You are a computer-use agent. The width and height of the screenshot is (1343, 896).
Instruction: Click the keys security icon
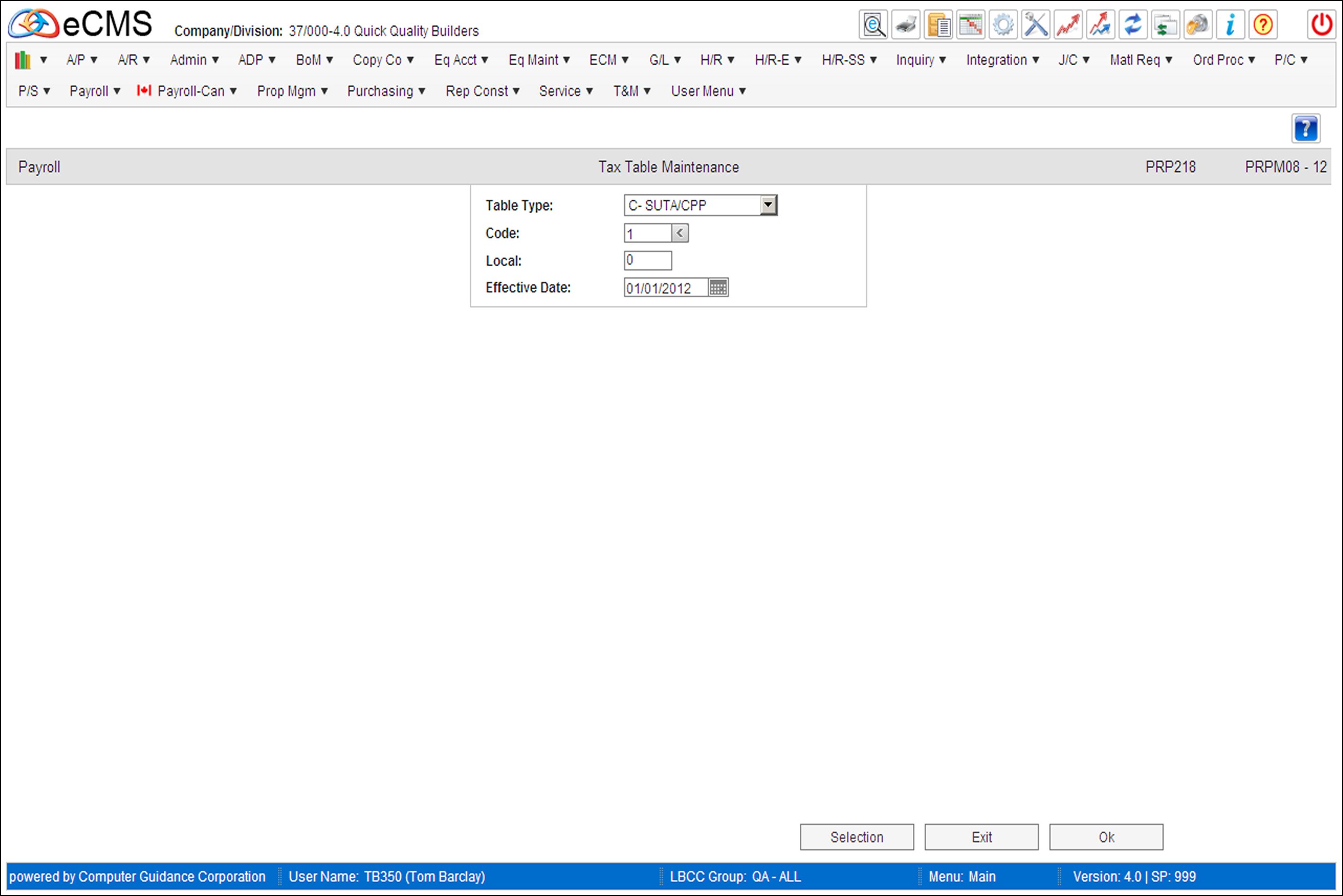pos(1197,25)
